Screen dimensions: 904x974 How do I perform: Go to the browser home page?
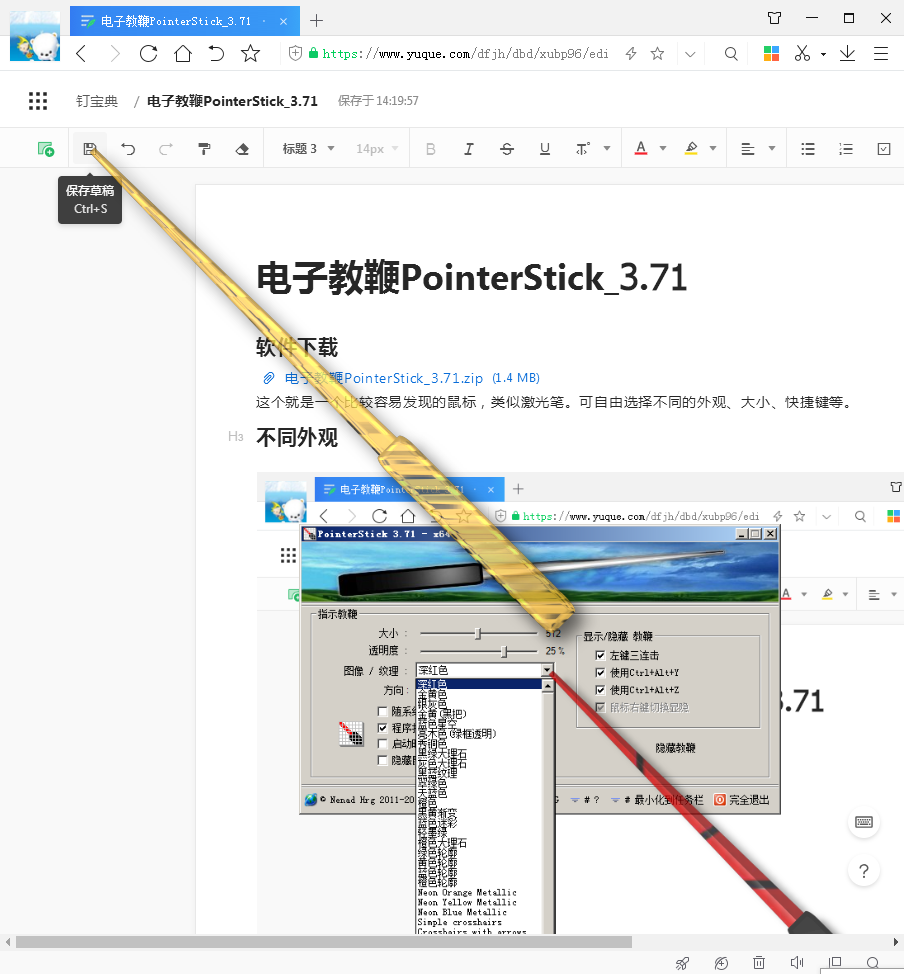[183, 53]
